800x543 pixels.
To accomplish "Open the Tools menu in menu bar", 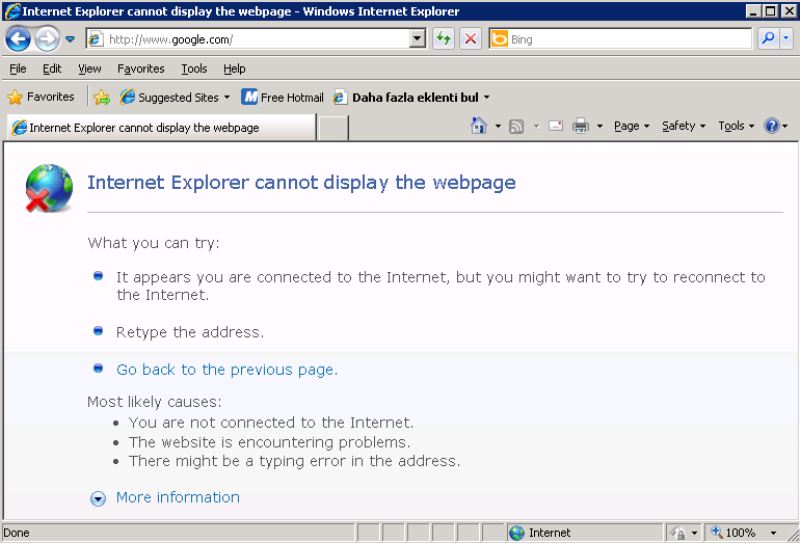I will click(194, 69).
